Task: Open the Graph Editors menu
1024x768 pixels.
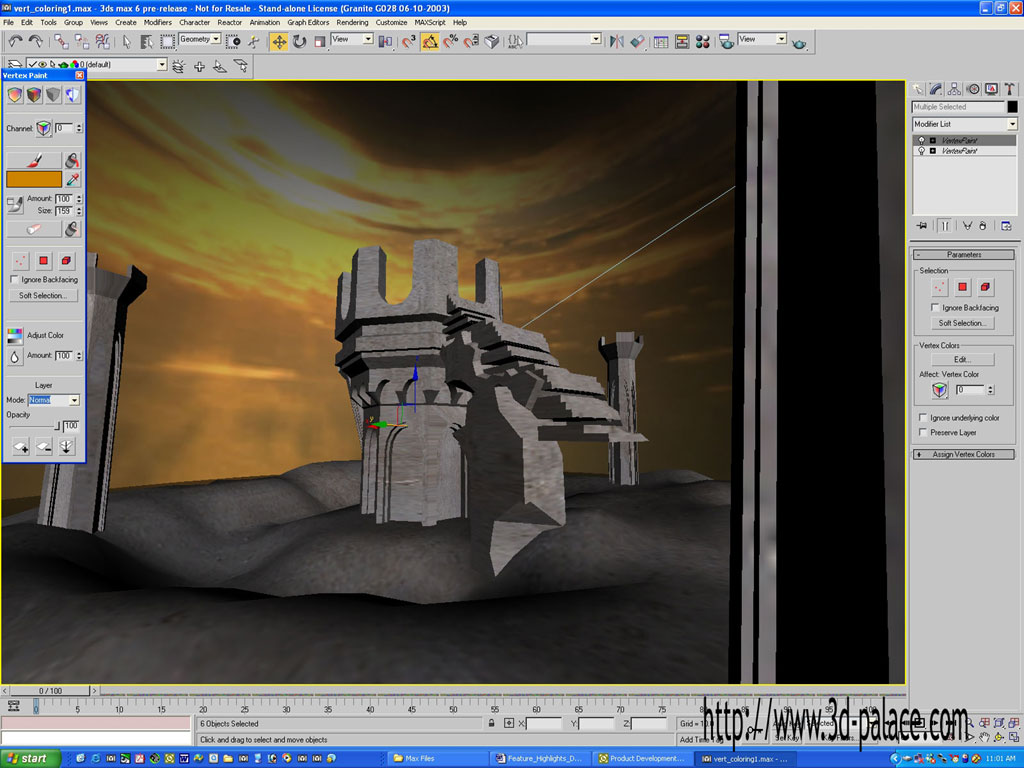Action: tap(308, 22)
